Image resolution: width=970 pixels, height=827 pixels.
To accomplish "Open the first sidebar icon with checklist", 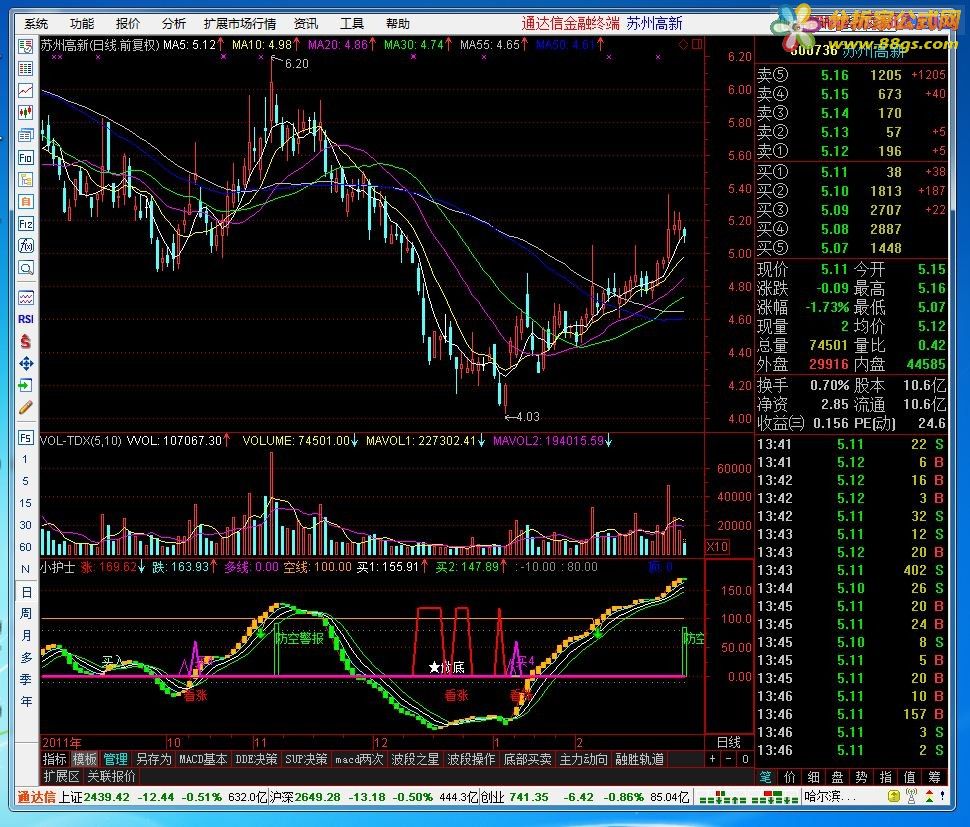I will (25, 46).
